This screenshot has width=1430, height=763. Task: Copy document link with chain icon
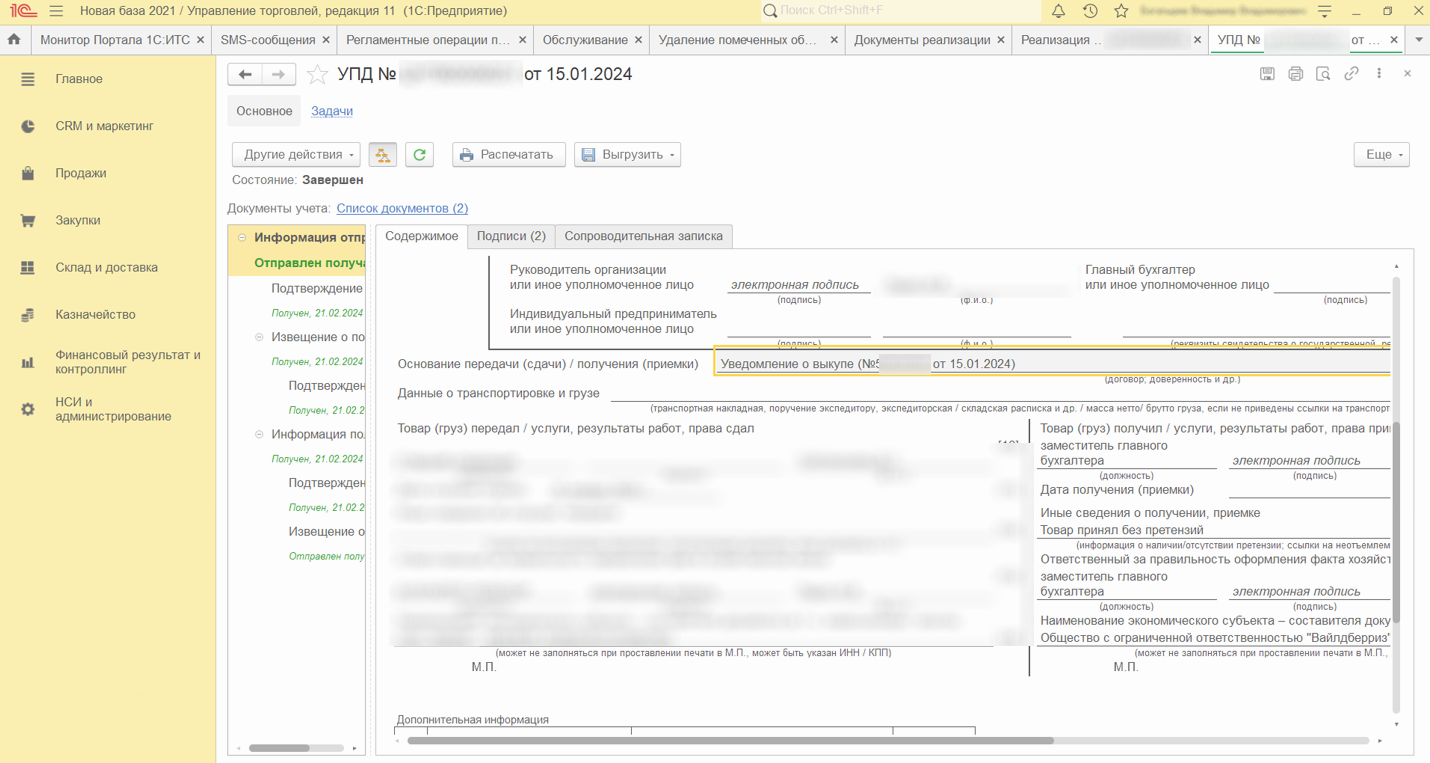tap(1351, 74)
